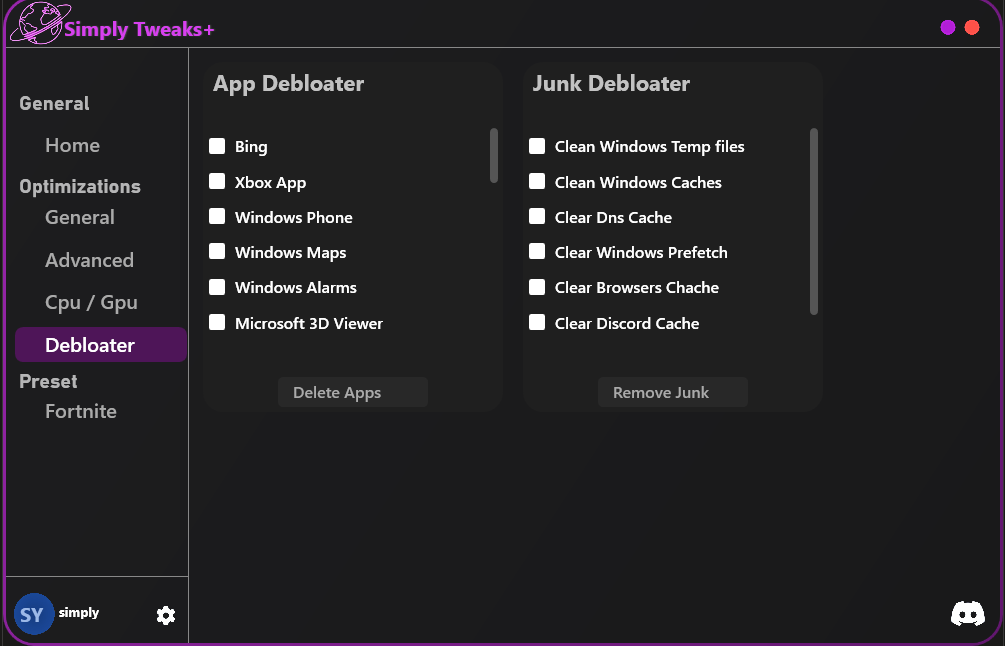Select the Clear Dns Cache checkbox
Image resolution: width=1005 pixels, height=646 pixels.
[537, 217]
